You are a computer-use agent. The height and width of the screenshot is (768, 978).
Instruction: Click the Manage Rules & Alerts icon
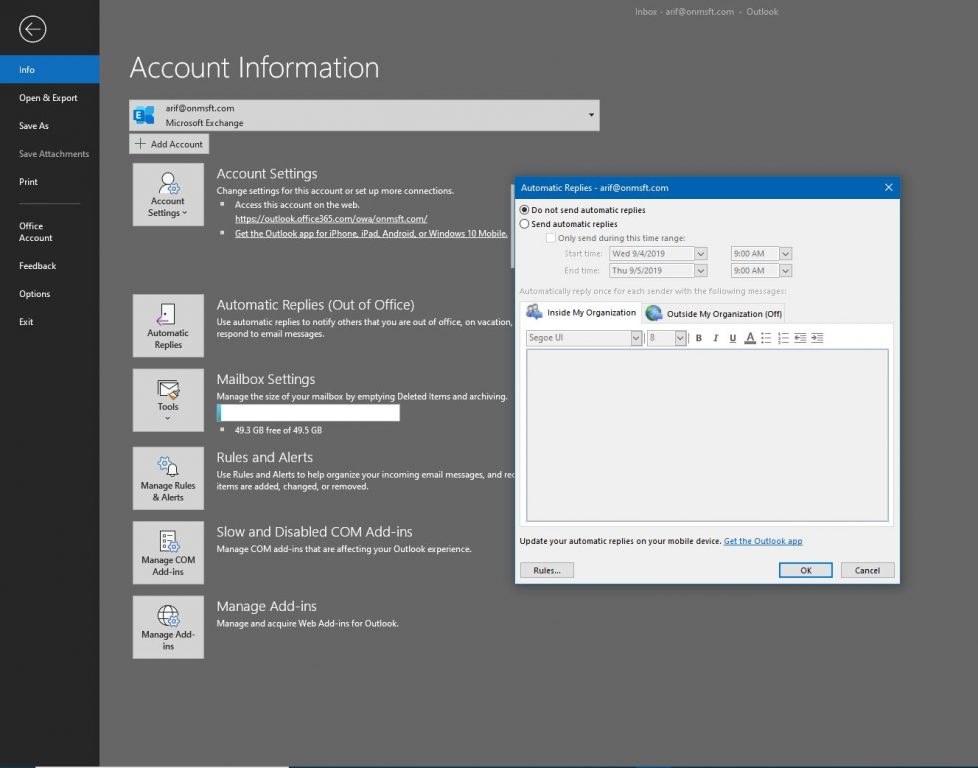[167, 477]
